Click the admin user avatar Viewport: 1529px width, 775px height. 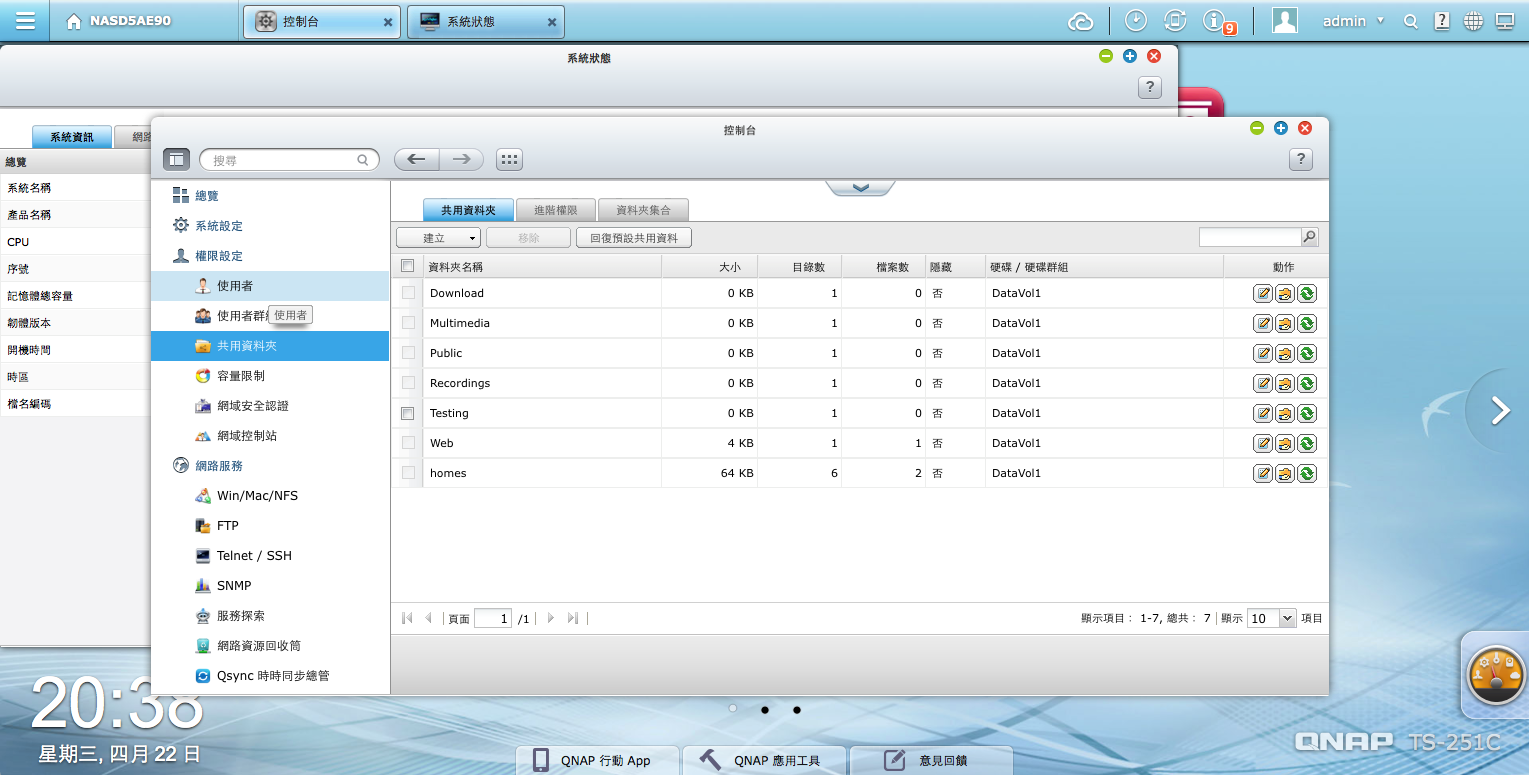pyautogui.click(x=1285, y=20)
